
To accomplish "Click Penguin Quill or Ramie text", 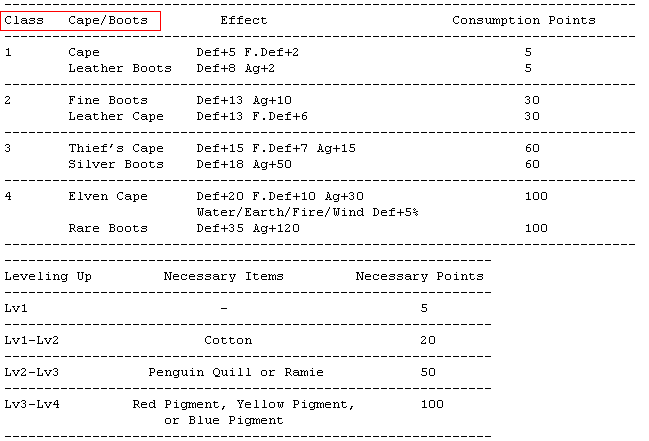I will [x=236, y=373].
